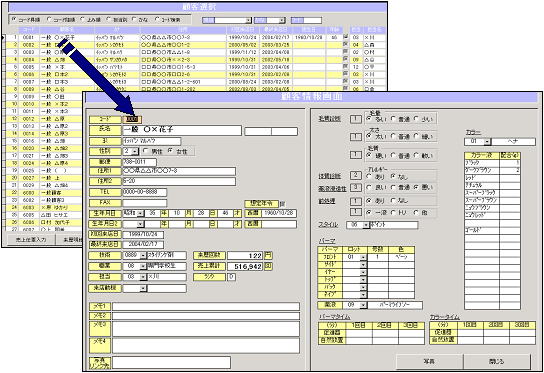Click the photo icon in customer row 0005
The height and width of the screenshot is (373, 544).
pos(346,67)
